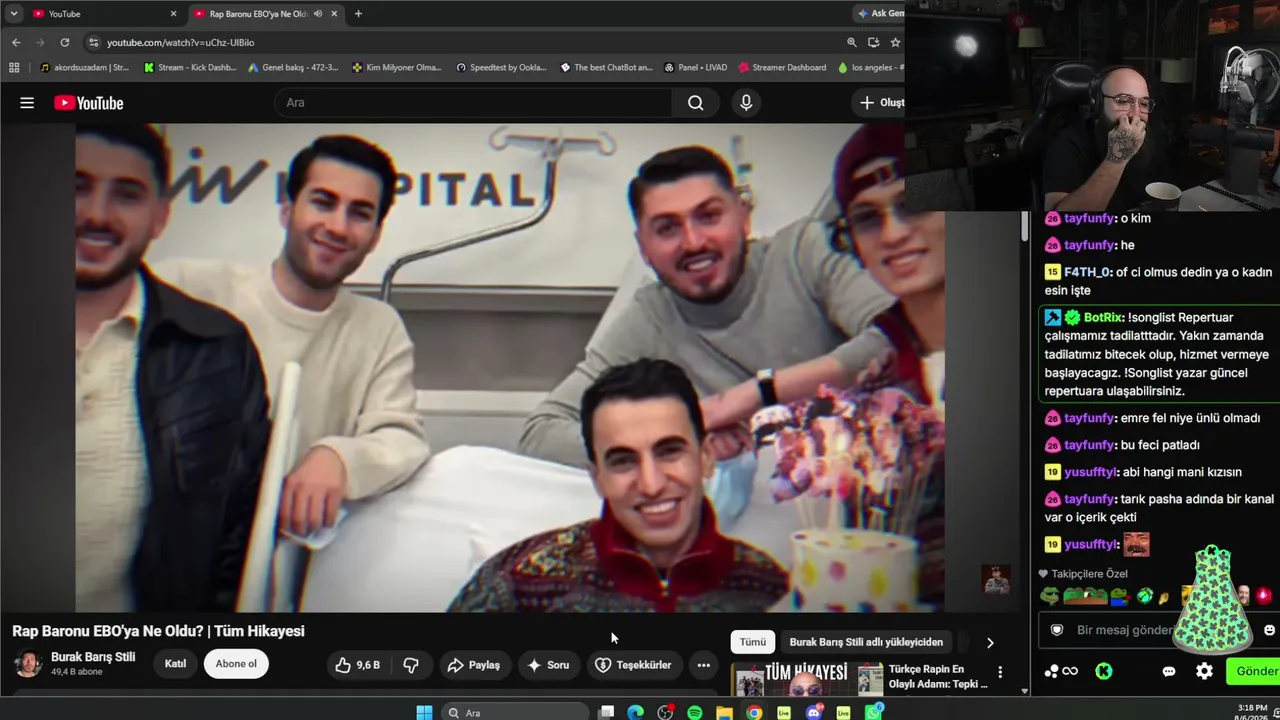Open Task View from the taskbar

coord(606,712)
